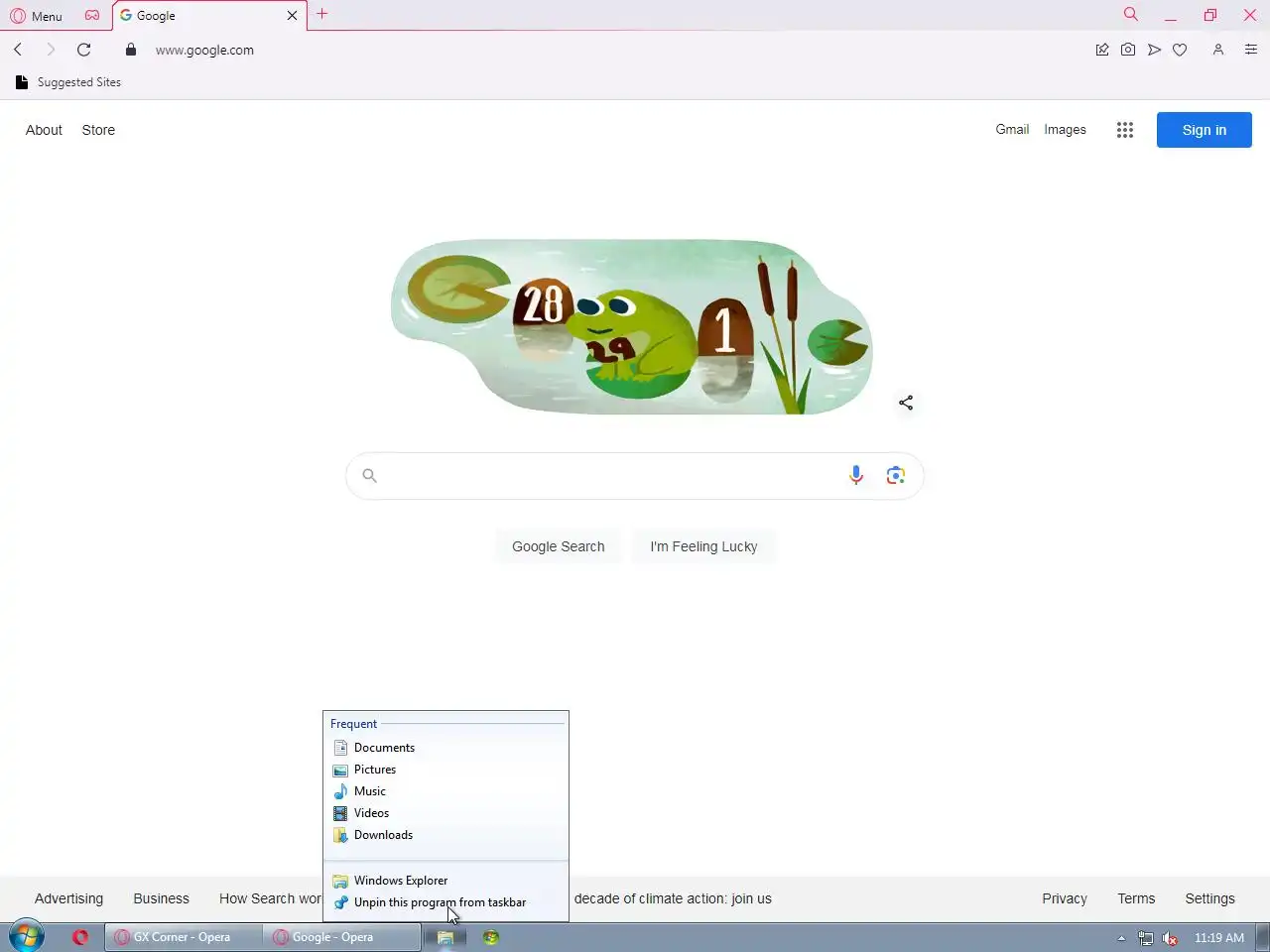Add page to bookmarks heart icon
1270x952 pixels.
[1180, 50]
